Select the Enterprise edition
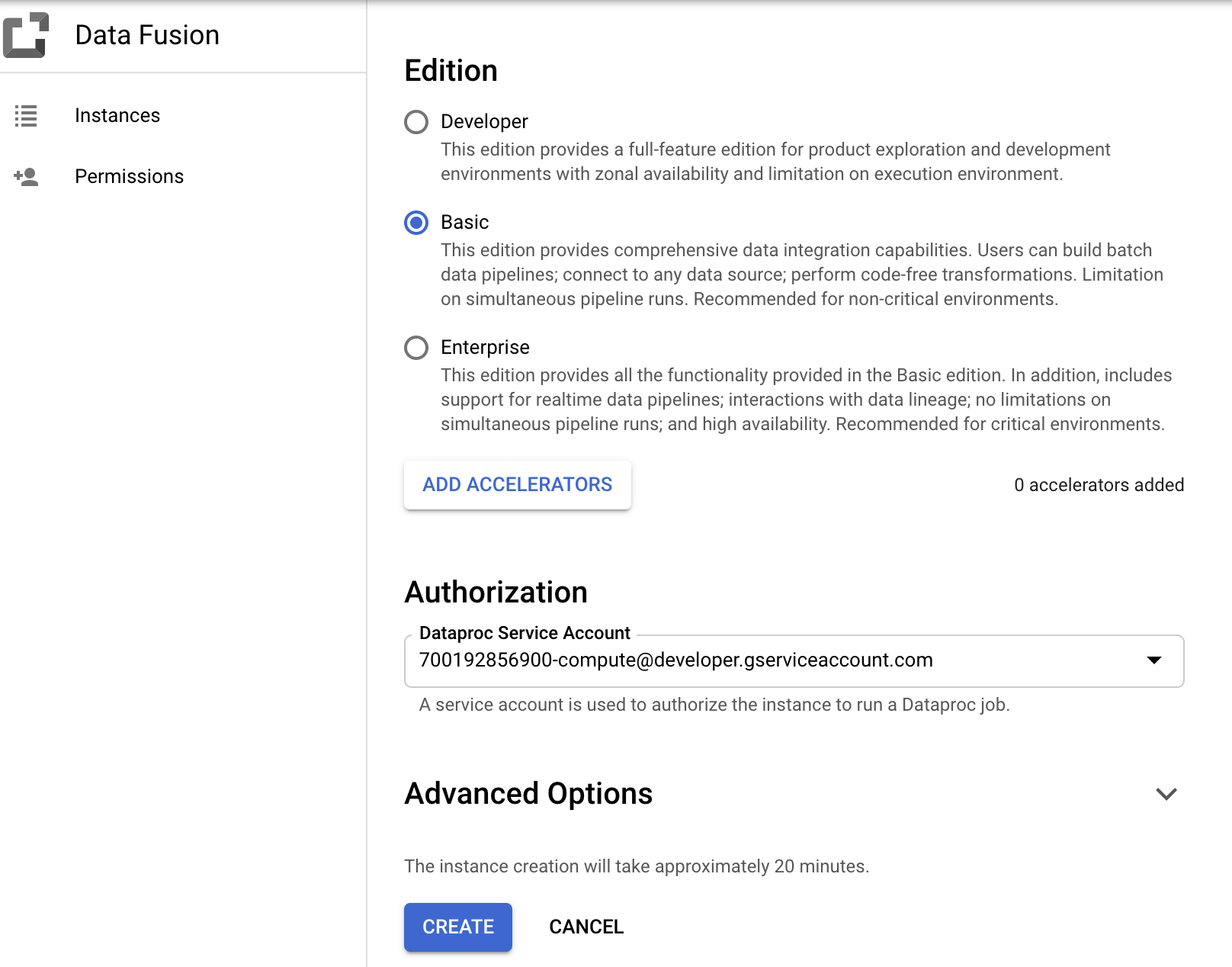 click(416, 349)
